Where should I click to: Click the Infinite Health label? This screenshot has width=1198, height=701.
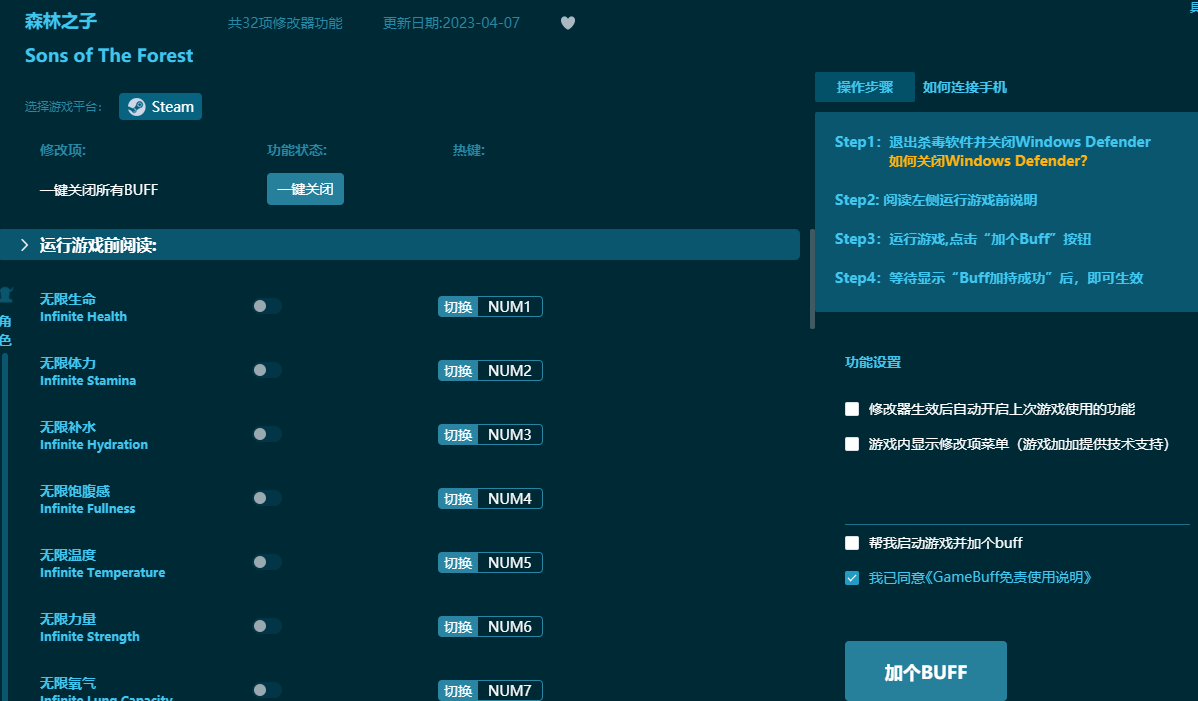(x=83, y=317)
